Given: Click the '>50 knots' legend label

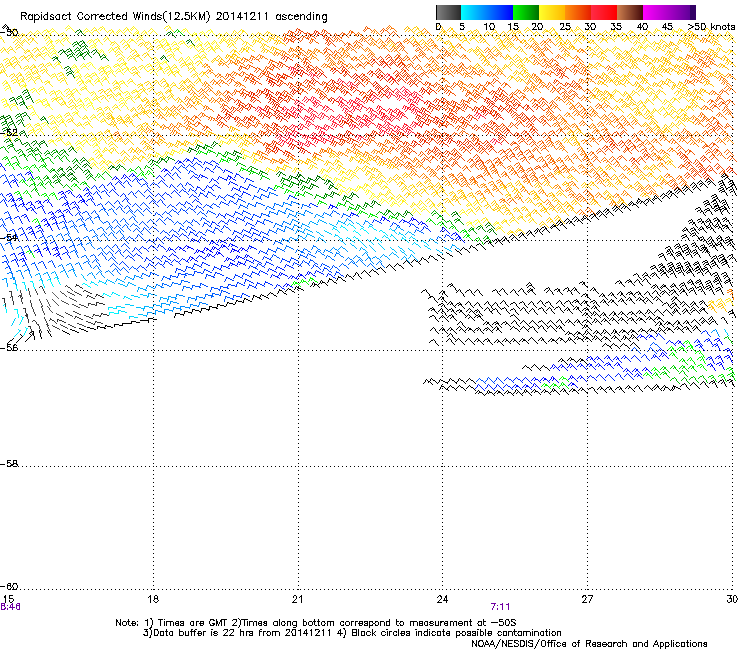Looking at the screenshot, I should [x=711, y=27].
